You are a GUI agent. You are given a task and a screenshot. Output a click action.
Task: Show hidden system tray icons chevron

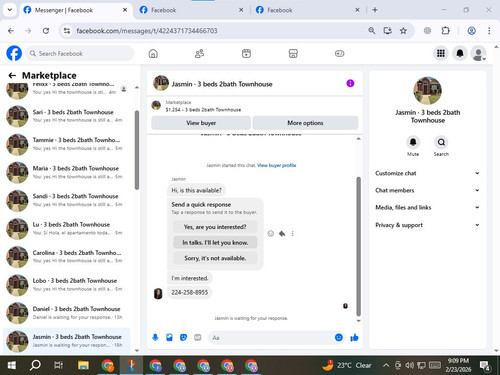click(x=386, y=365)
